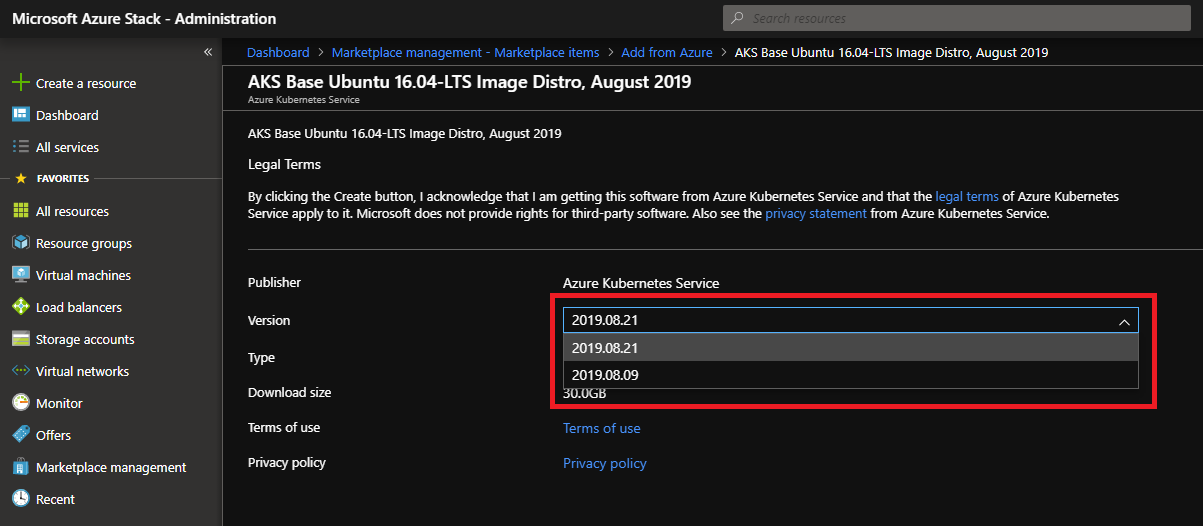Click the Virtual networks icon
Viewport: 1203px width, 526px height.
tap(20, 371)
